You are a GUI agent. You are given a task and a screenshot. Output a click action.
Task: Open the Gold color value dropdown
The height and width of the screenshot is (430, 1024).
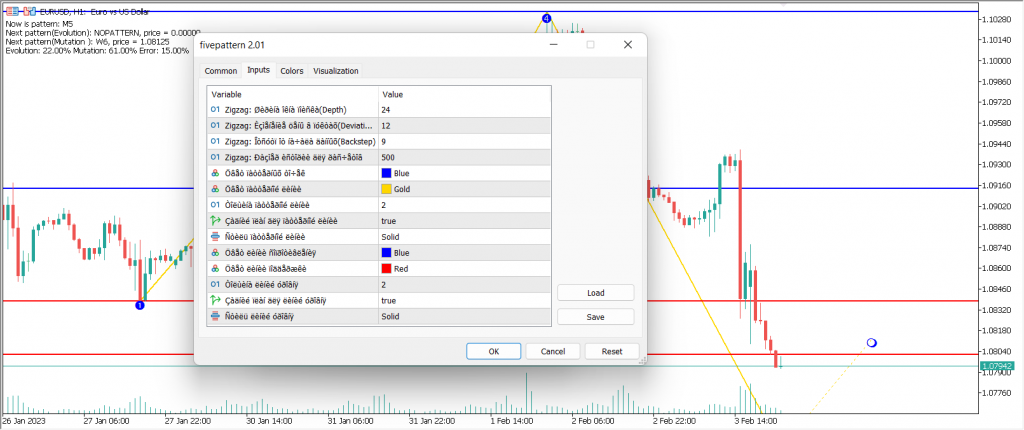464,188
